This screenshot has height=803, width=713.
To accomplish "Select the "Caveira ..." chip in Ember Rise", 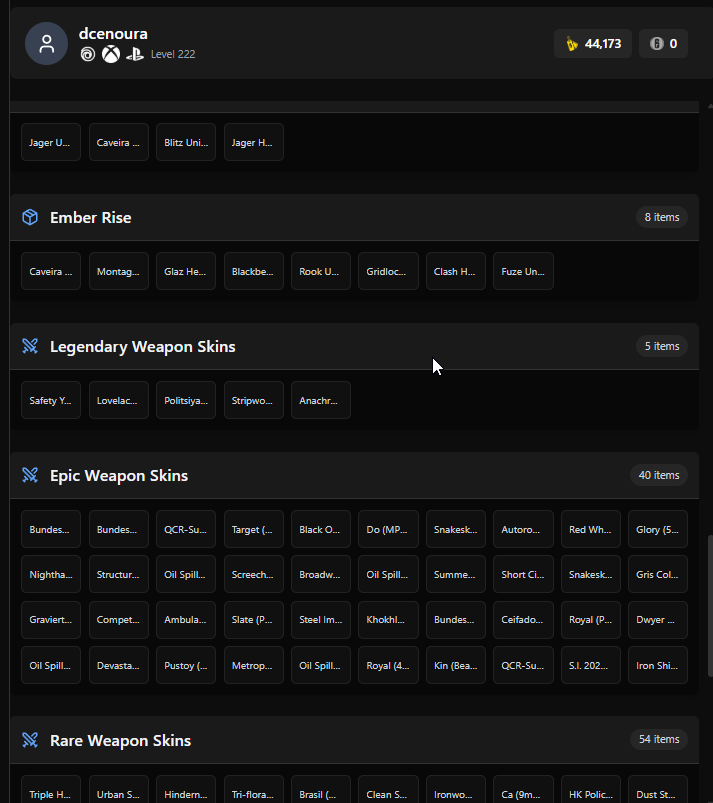I will [51, 271].
